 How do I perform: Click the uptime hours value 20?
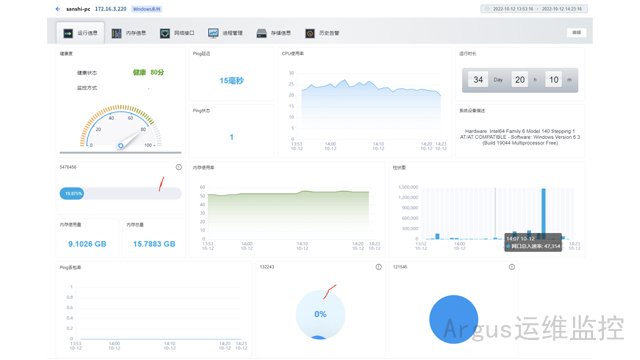coord(520,80)
